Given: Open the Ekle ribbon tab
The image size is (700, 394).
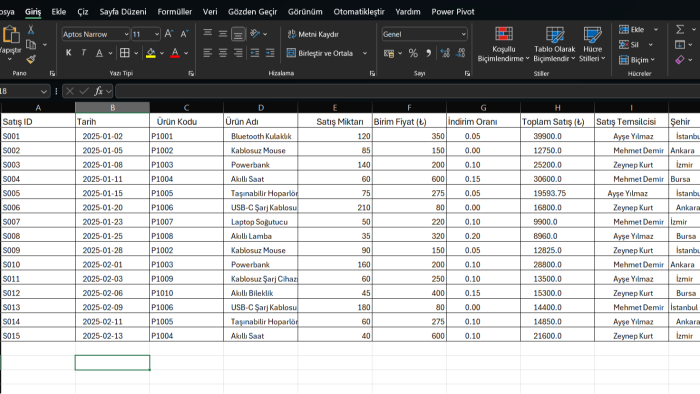Looking at the screenshot, I should [x=58, y=12].
